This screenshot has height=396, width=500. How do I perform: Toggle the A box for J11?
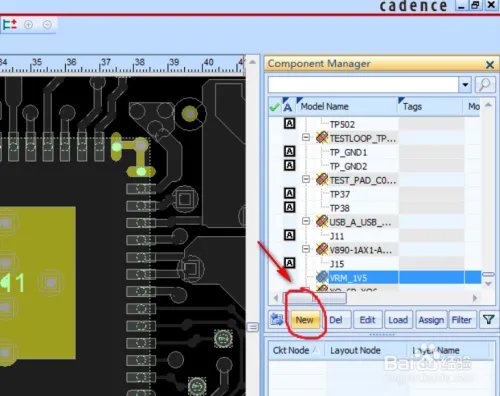(x=289, y=235)
